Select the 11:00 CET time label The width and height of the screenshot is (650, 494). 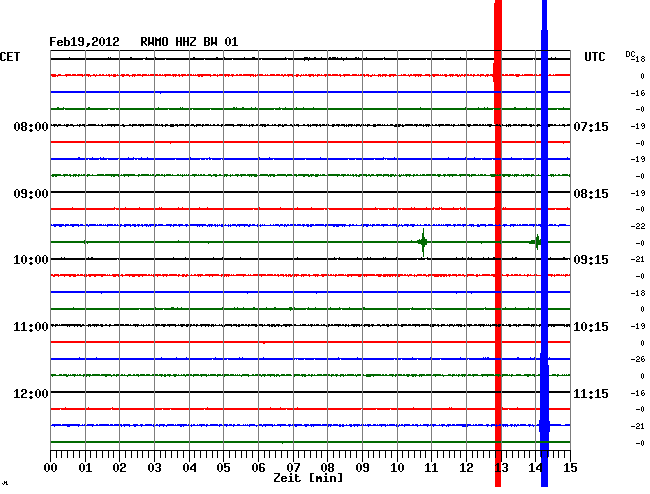click(31, 327)
